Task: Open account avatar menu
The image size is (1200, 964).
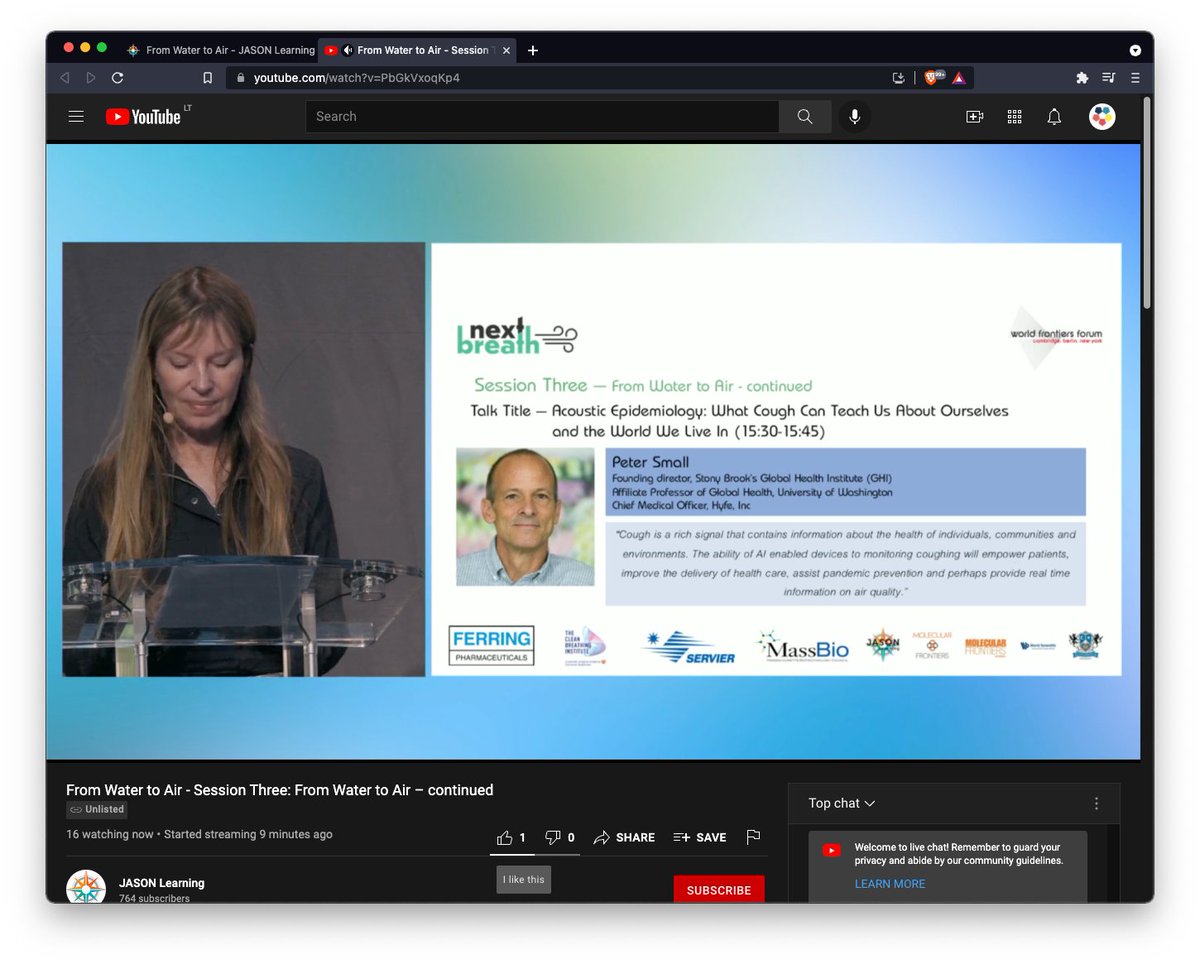Action: 1102,117
